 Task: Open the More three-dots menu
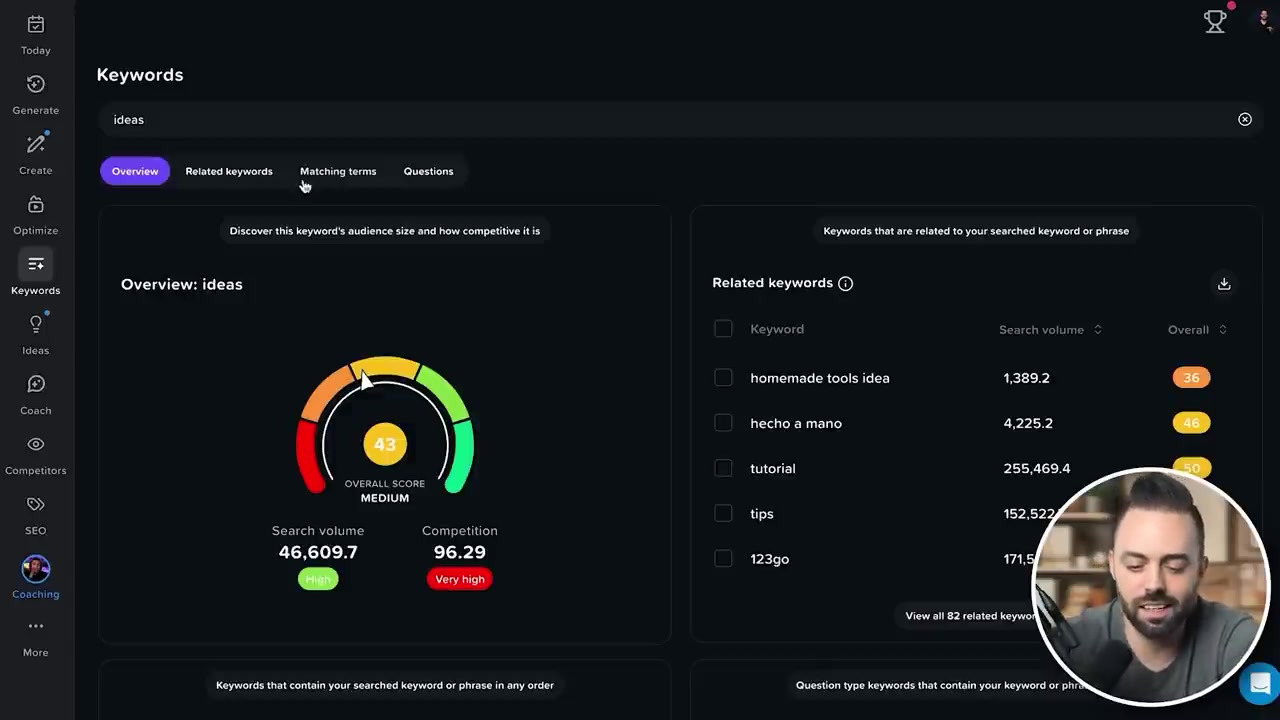click(35, 626)
